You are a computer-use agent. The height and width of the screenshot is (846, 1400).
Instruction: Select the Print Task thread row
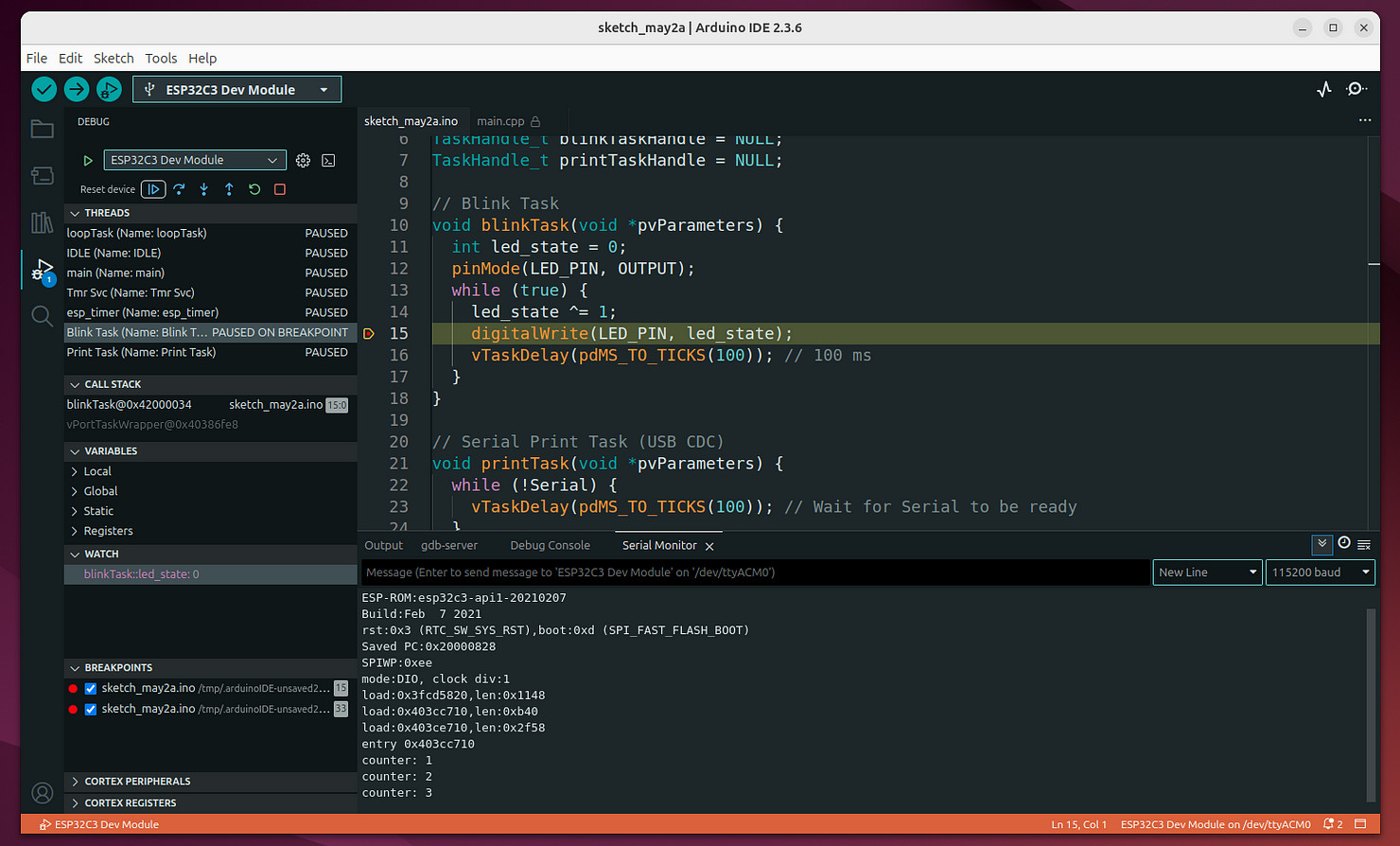click(x=210, y=352)
